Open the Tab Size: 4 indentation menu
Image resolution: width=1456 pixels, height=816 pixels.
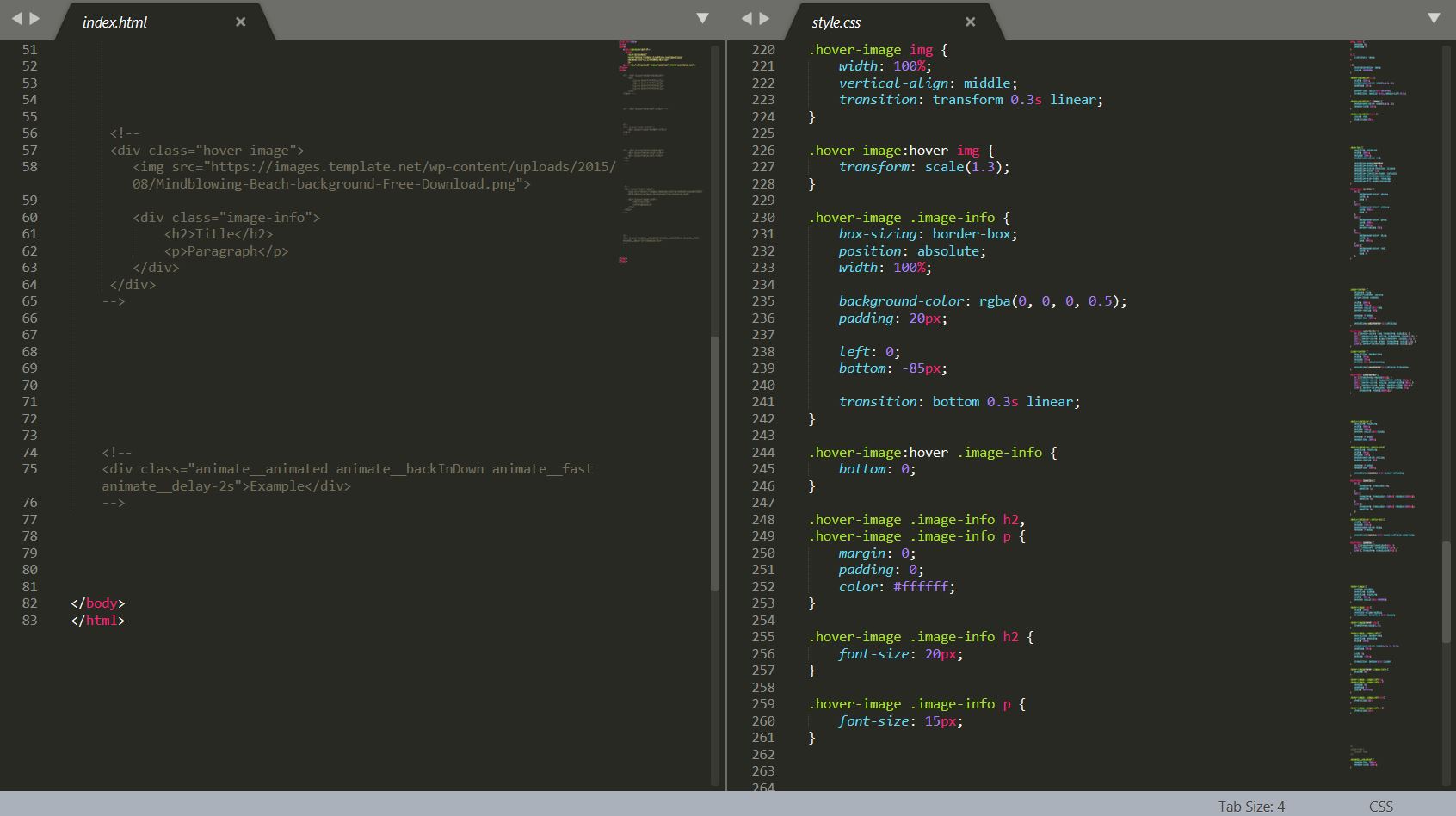coord(1251,807)
